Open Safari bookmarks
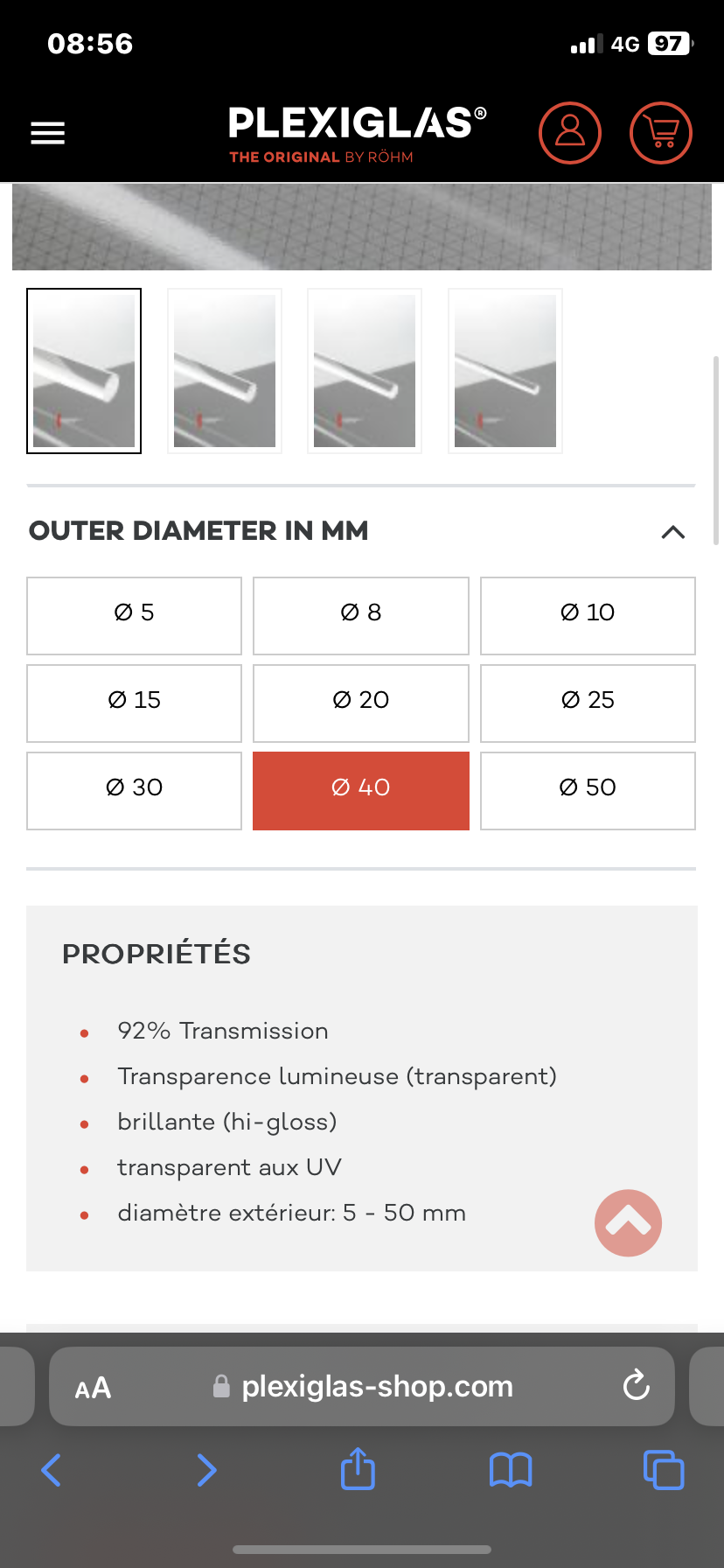The width and height of the screenshot is (724, 1568). pyautogui.click(x=511, y=1470)
